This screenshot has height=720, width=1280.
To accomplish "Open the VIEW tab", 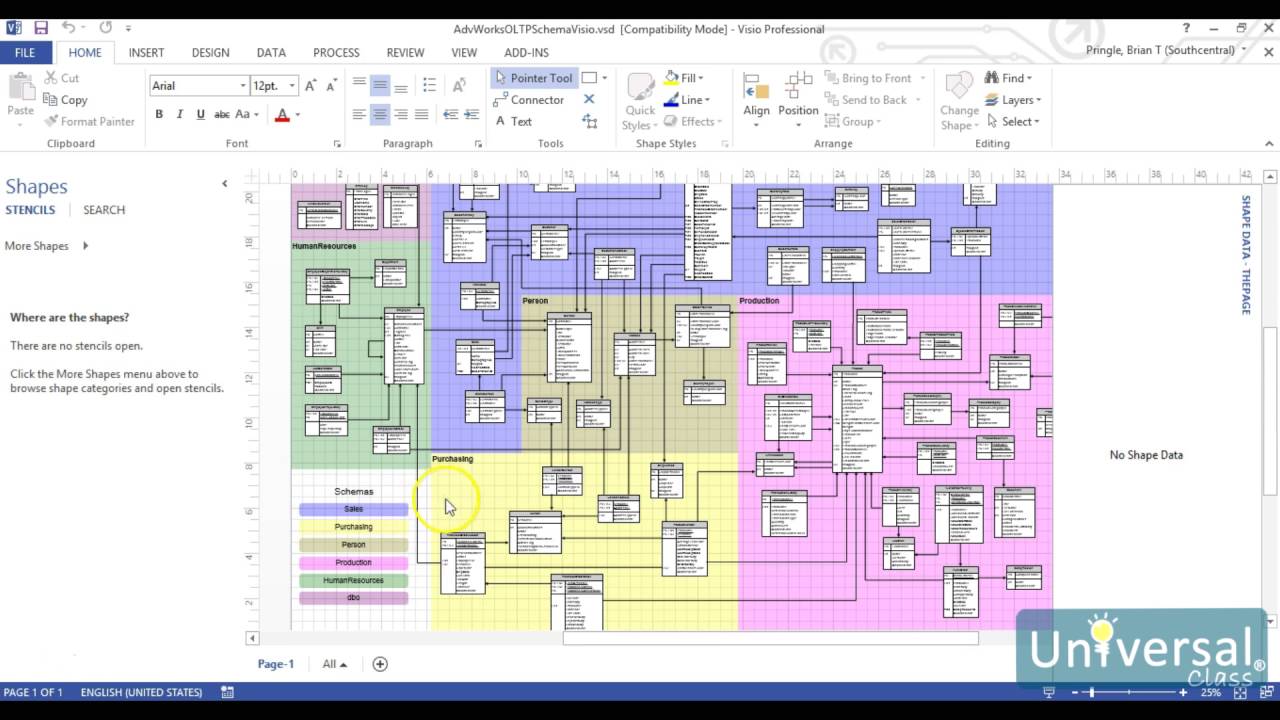I will (464, 53).
